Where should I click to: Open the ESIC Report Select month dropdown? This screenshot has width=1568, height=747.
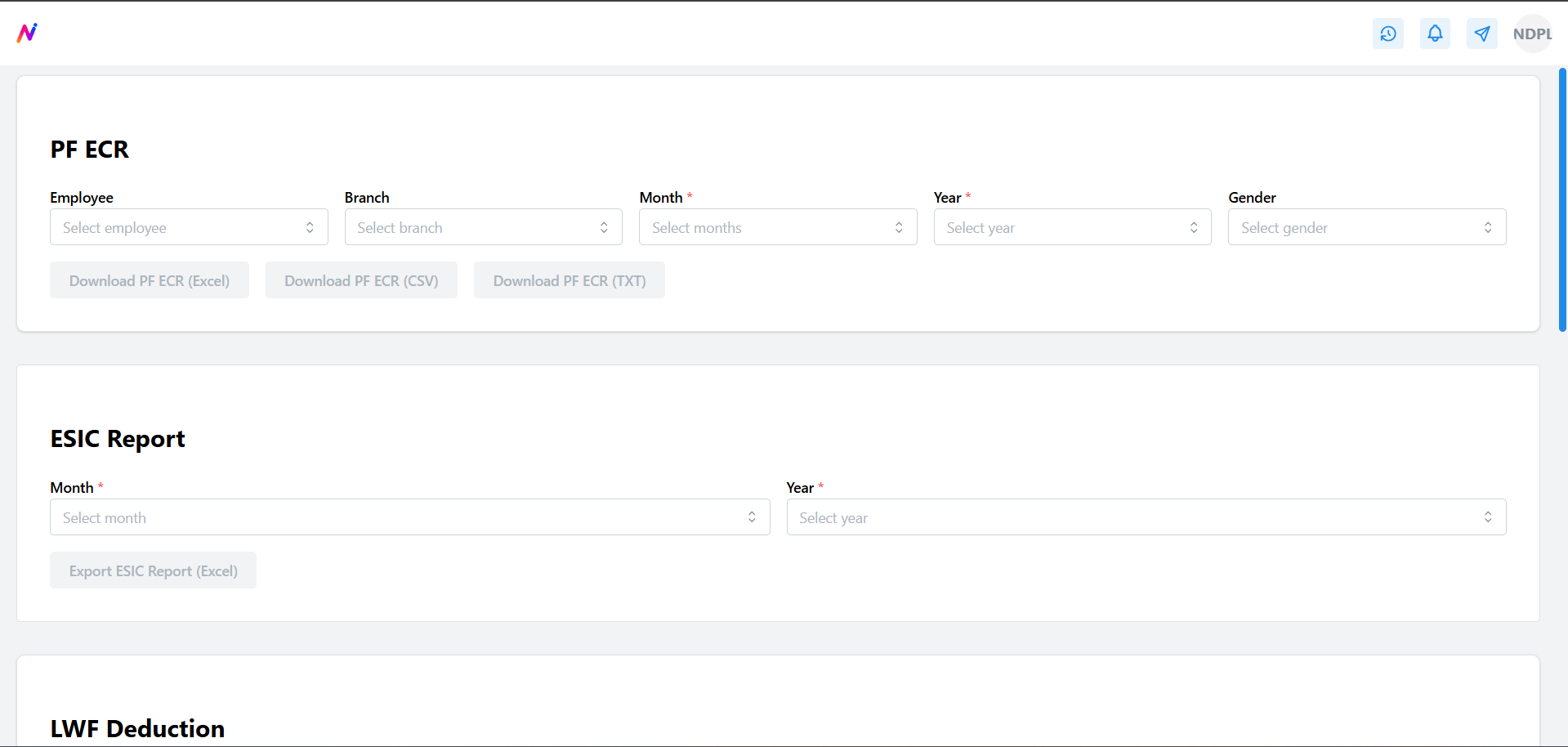pyautogui.click(x=410, y=517)
